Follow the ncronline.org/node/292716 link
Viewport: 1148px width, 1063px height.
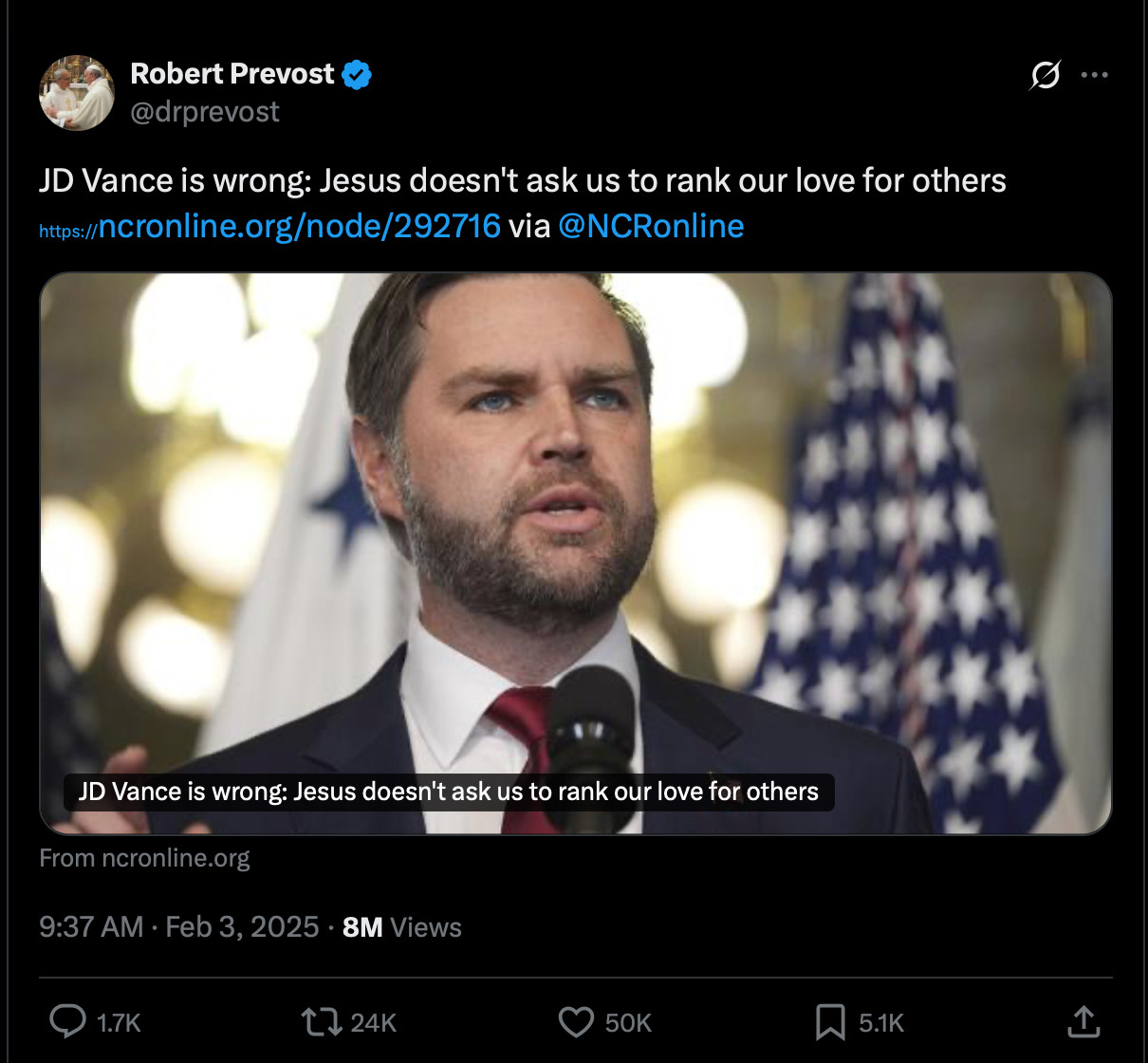[269, 226]
